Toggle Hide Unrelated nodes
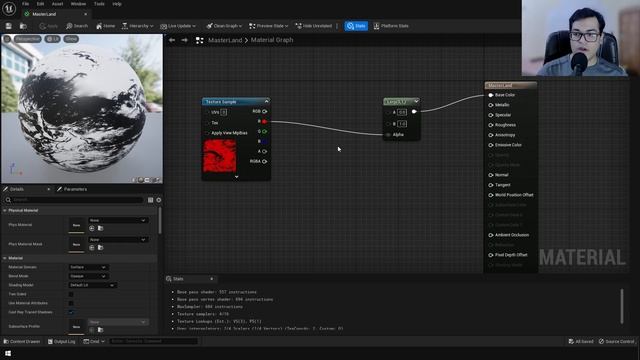Screen dimensions: 640x360 [313, 26]
